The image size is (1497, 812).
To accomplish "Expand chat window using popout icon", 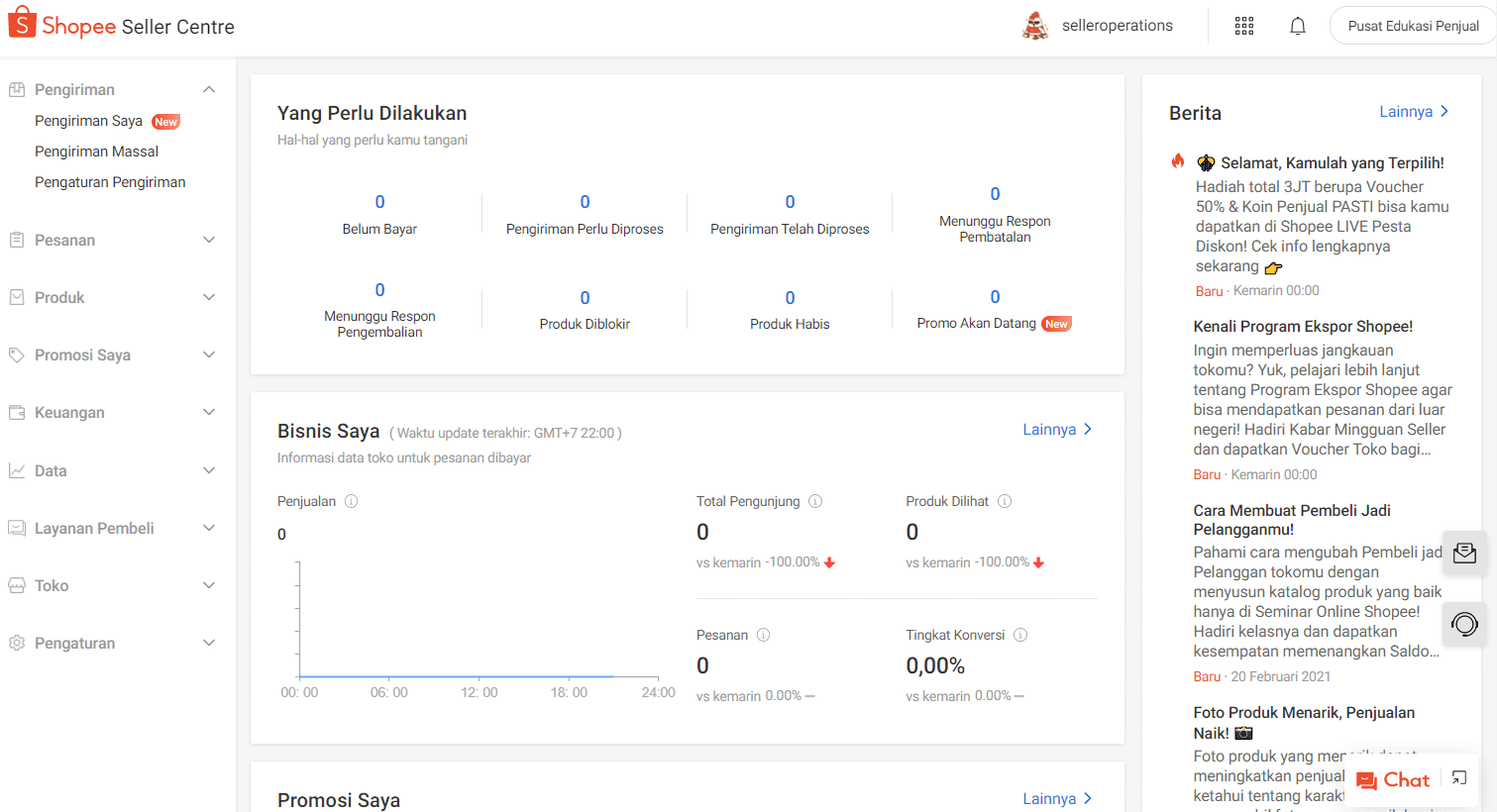I will point(1458,778).
